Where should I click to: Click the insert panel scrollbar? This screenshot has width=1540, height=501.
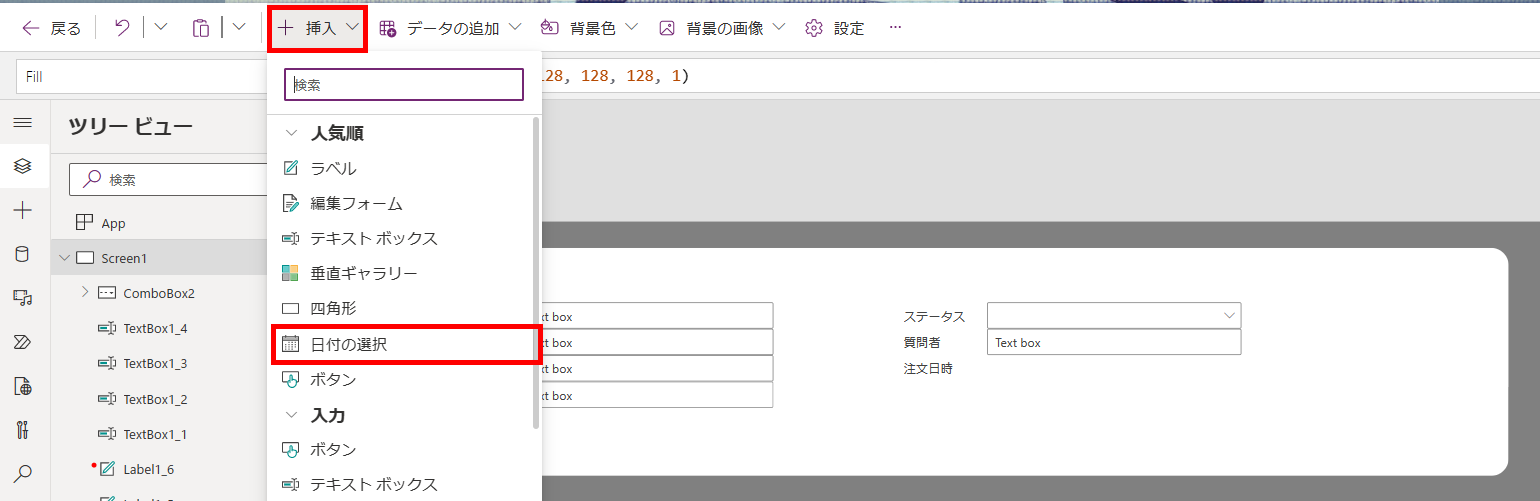pos(535,272)
